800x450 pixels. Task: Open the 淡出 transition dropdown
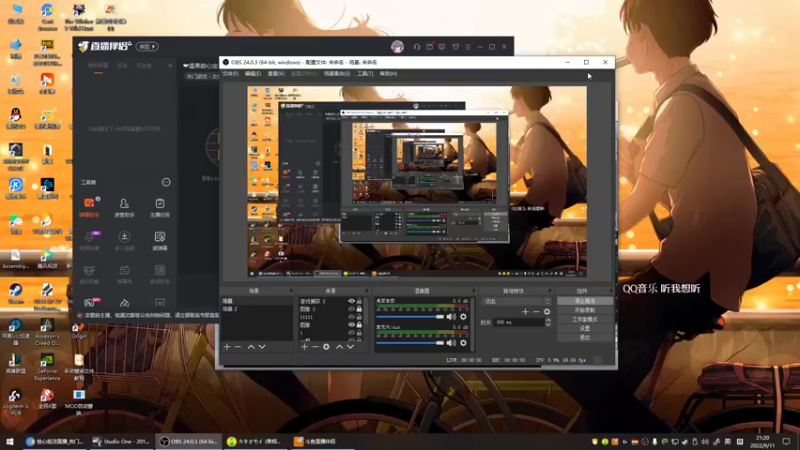point(516,302)
